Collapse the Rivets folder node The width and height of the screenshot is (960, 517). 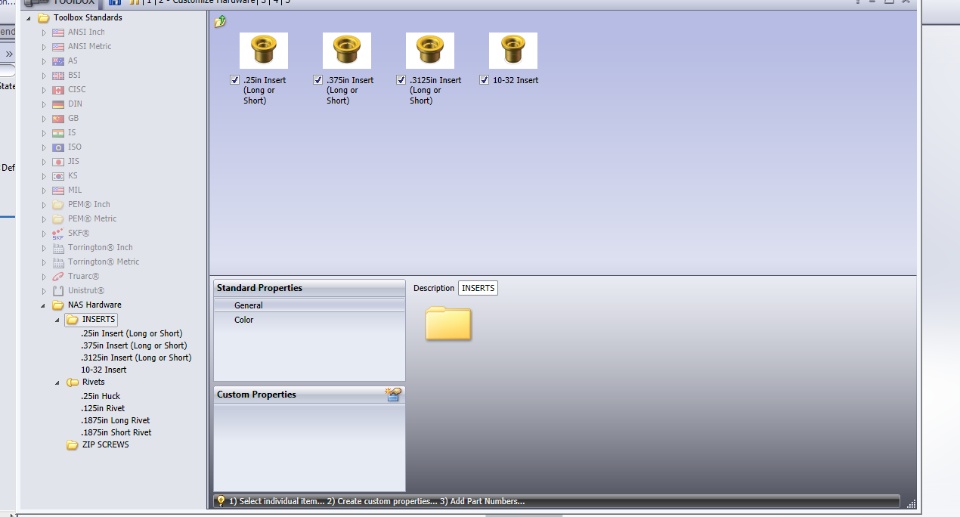point(57,382)
